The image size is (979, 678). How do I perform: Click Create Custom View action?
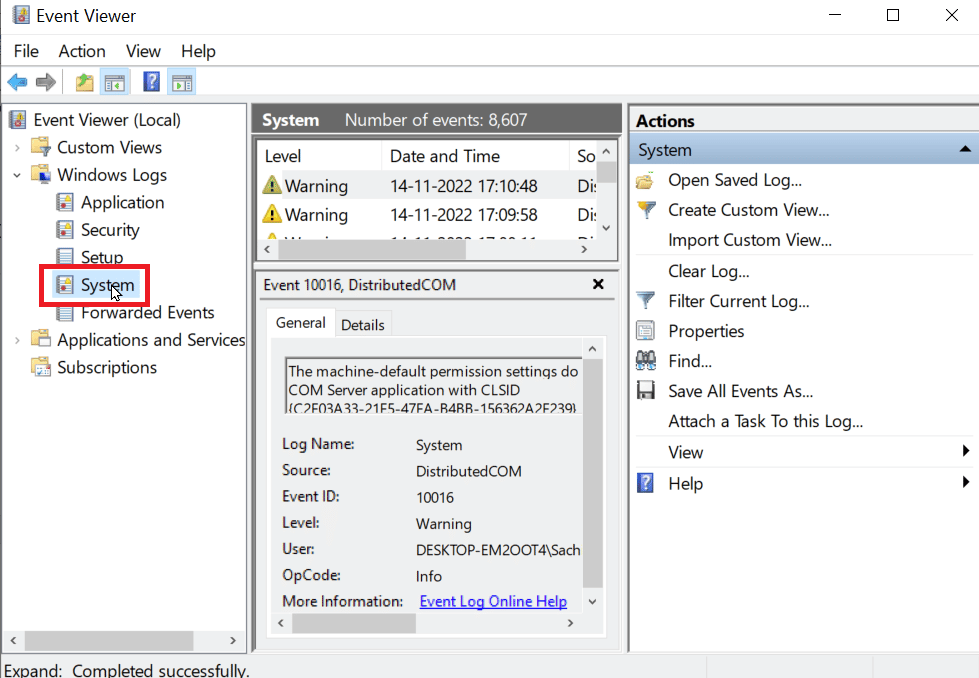pyautogui.click(x=749, y=210)
